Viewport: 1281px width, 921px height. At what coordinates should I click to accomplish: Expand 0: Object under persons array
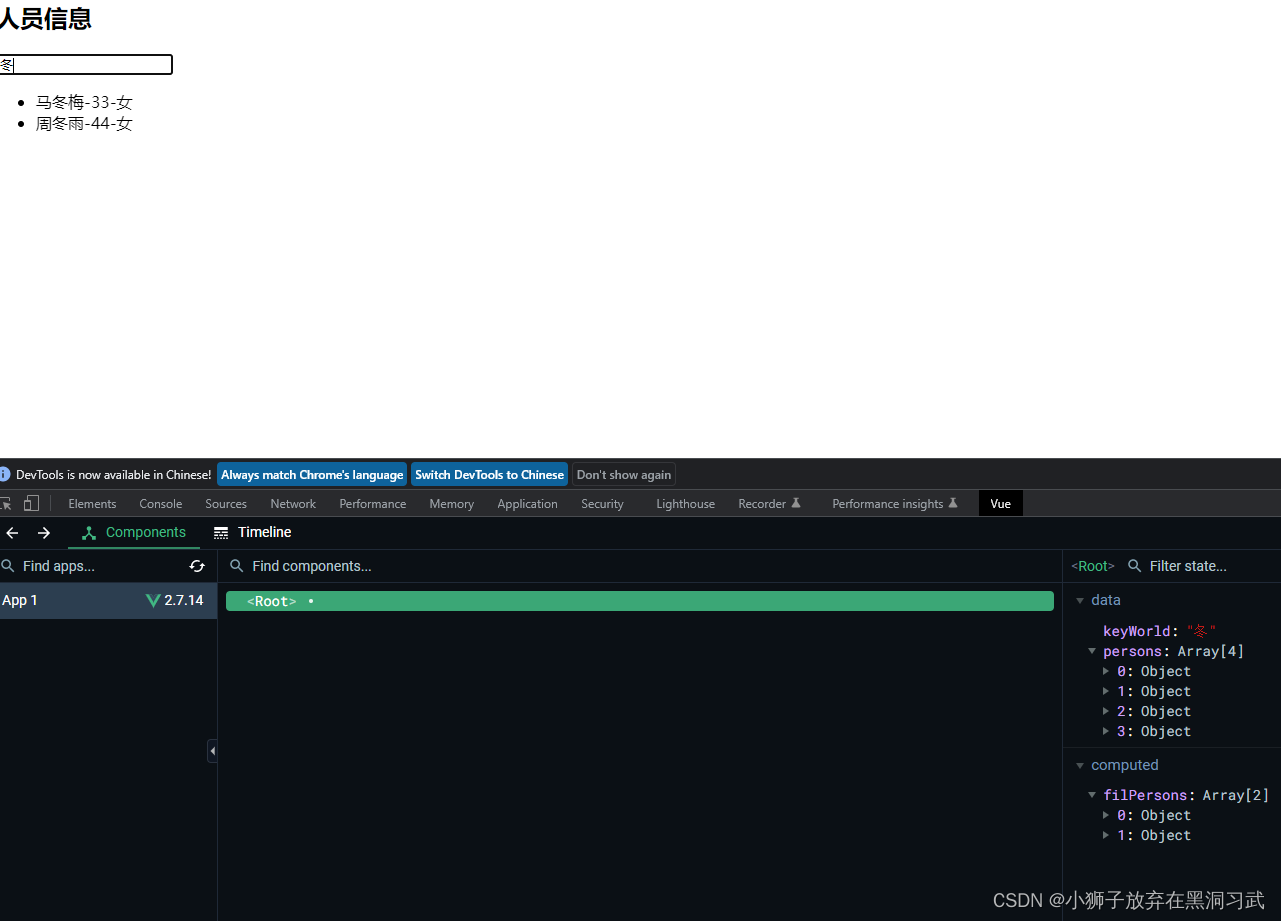pyautogui.click(x=1106, y=671)
